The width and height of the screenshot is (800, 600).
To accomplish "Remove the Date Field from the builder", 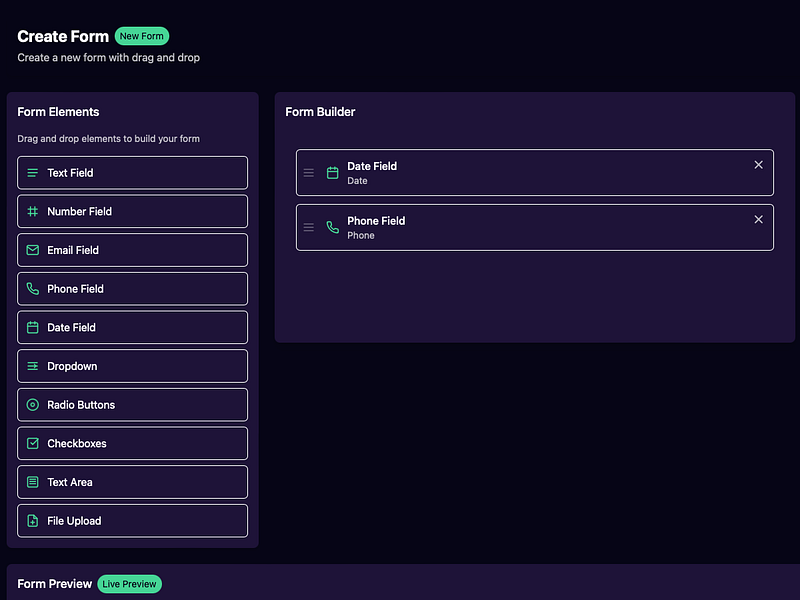I will point(759,165).
